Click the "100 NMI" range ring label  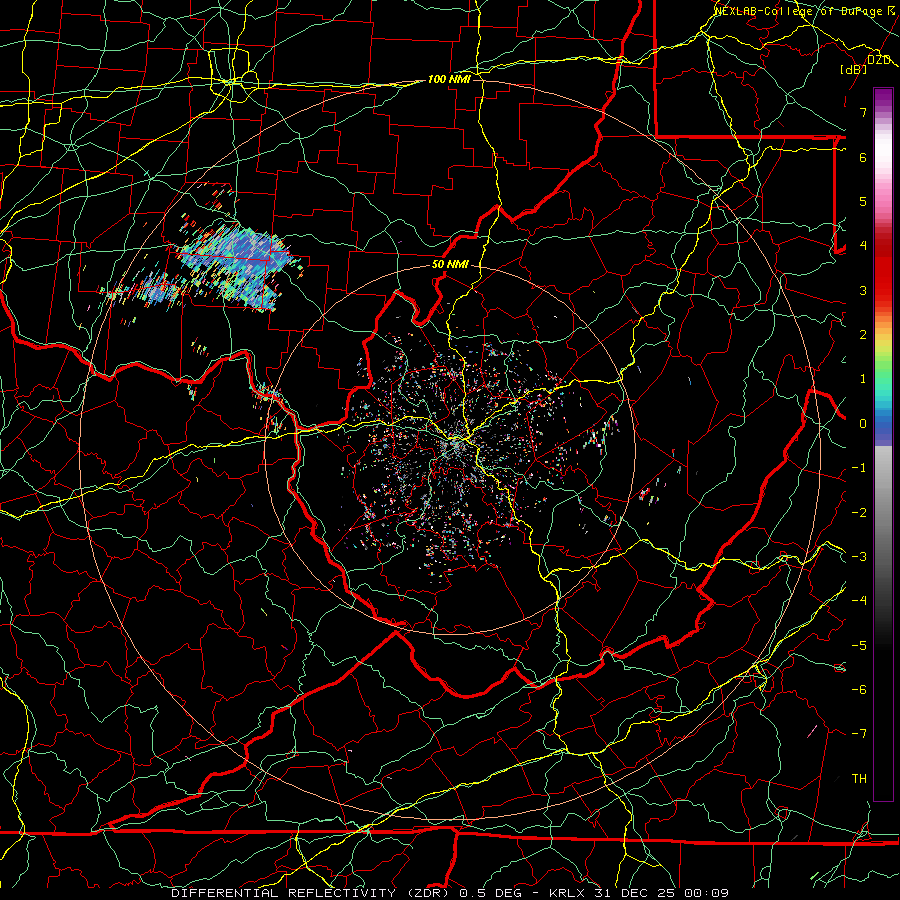coord(449,79)
